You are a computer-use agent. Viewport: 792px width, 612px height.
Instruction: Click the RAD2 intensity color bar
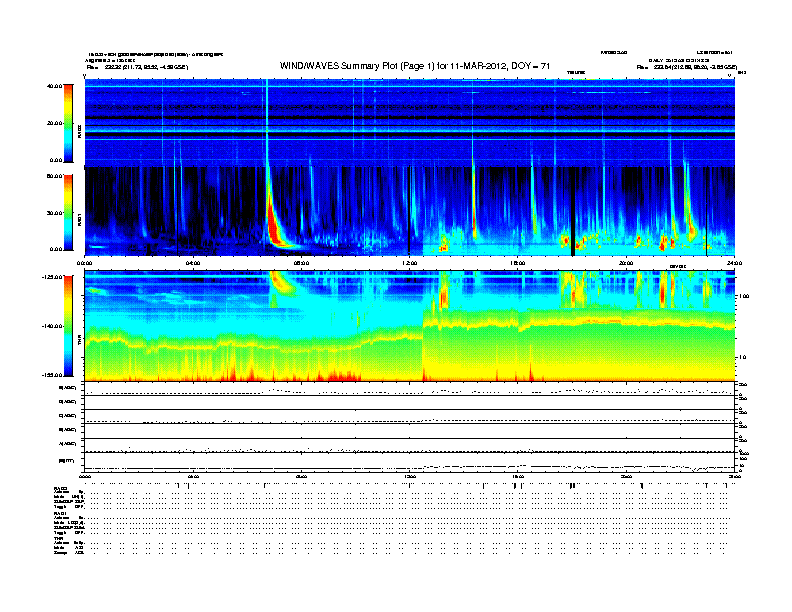tap(68, 123)
